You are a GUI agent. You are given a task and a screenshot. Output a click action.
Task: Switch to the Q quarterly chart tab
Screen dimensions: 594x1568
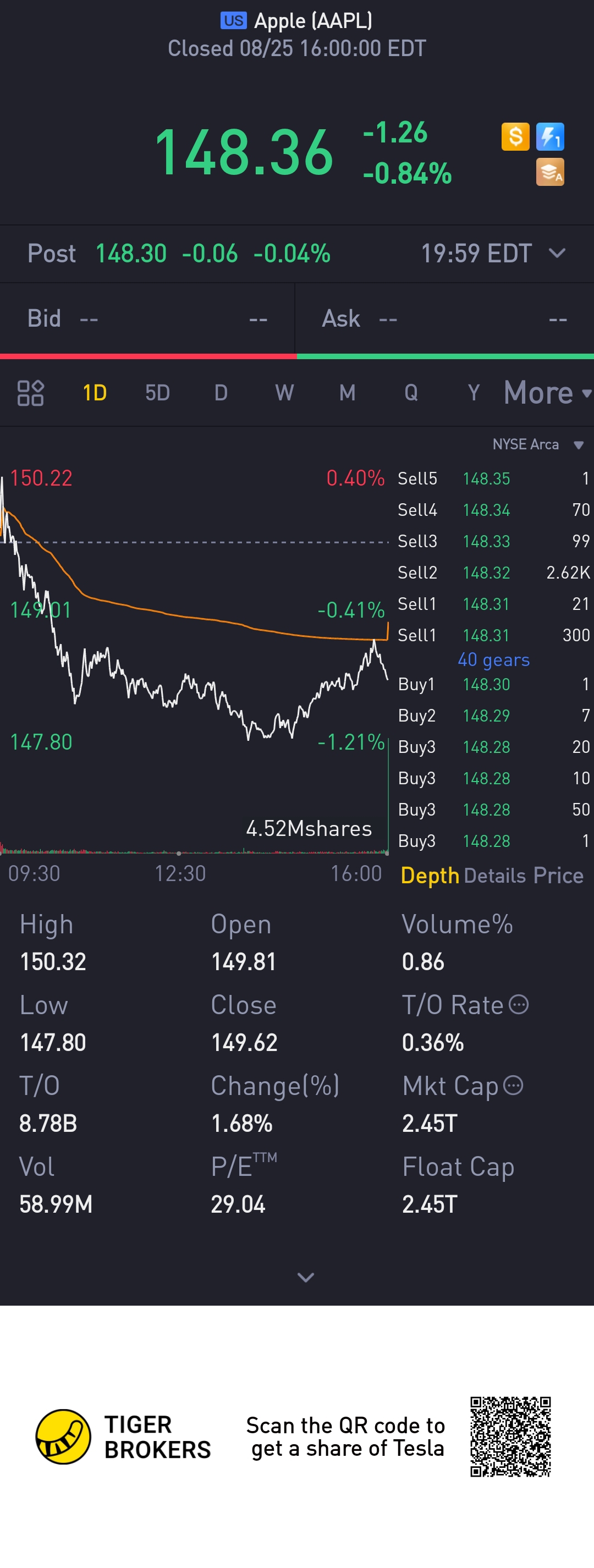pyautogui.click(x=411, y=393)
